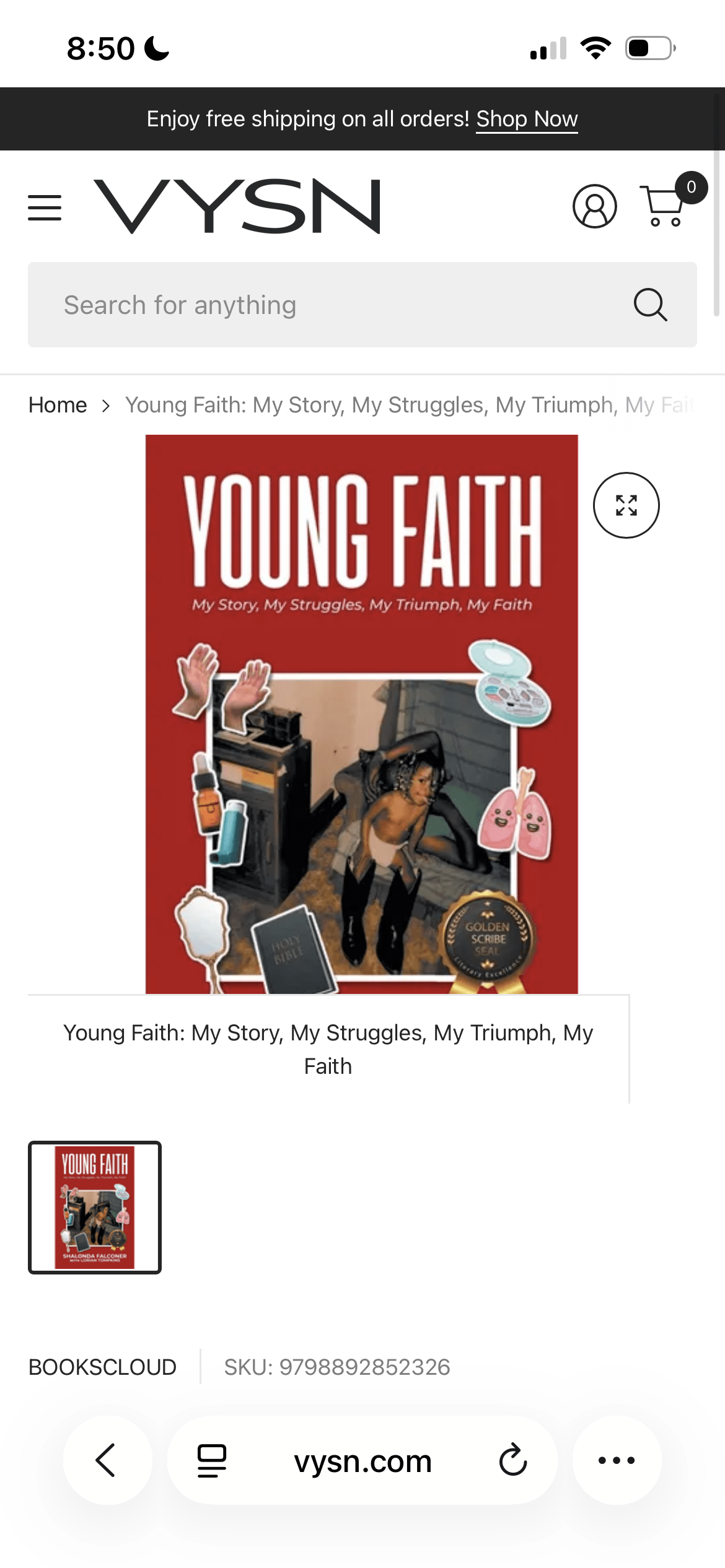
Task: Open the hamburger navigation menu
Action: [45, 207]
